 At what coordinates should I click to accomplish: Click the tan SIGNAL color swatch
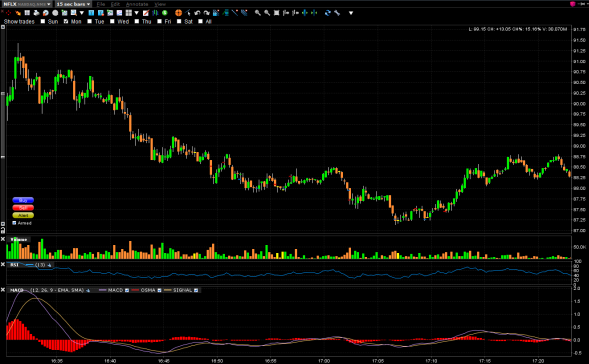(x=168, y=290)
